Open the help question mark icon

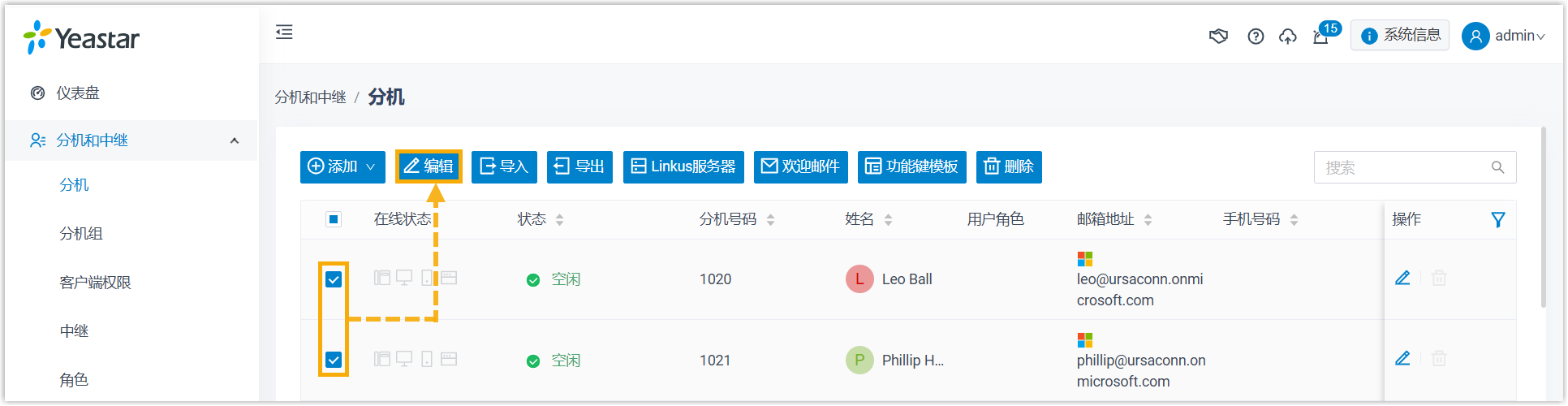pos(1256,37)
